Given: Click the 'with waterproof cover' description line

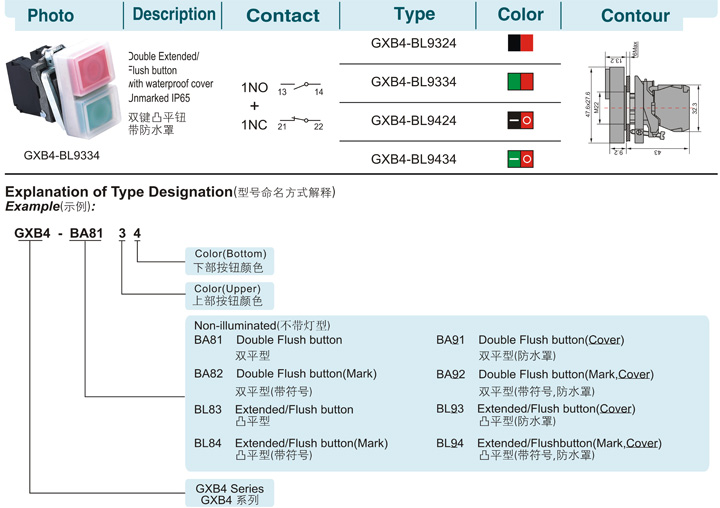Looking at the screenshot, I should click(x=171, y=84).
